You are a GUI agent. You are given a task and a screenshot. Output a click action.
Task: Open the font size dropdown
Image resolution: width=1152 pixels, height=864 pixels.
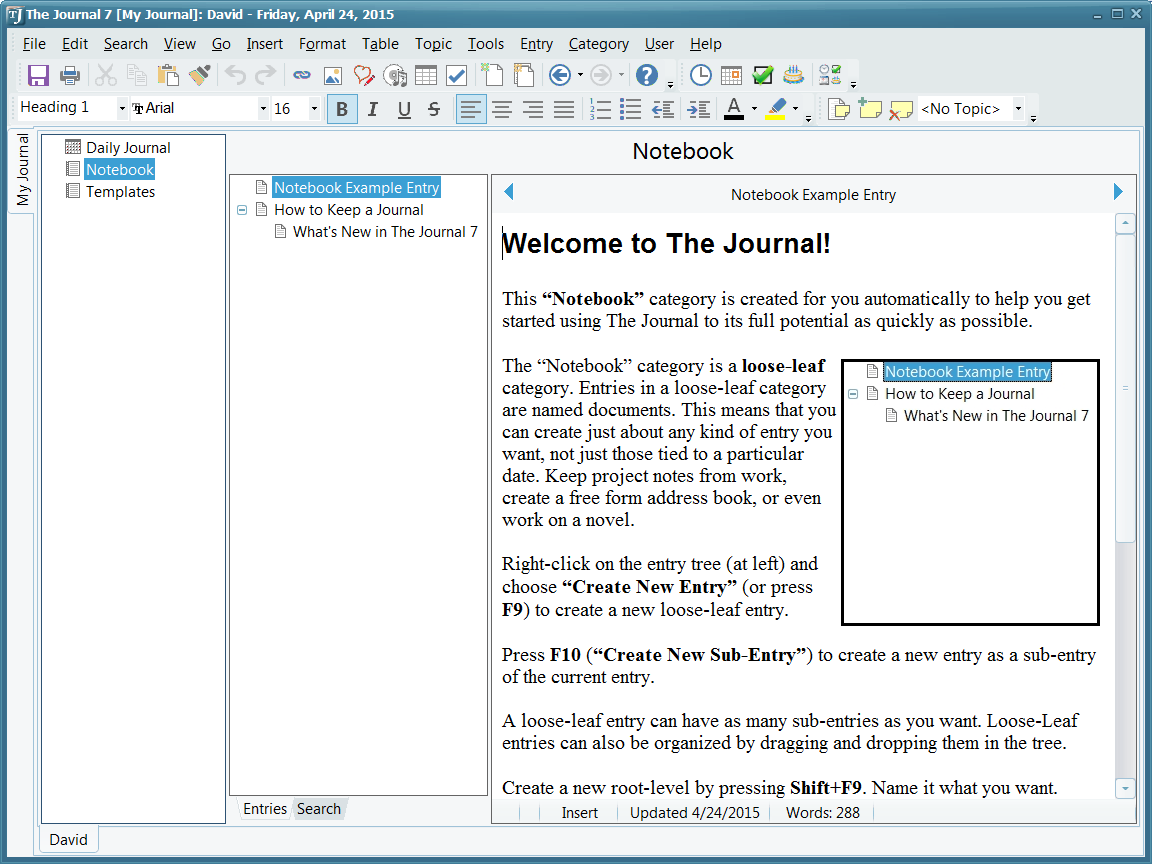[314, 109]
